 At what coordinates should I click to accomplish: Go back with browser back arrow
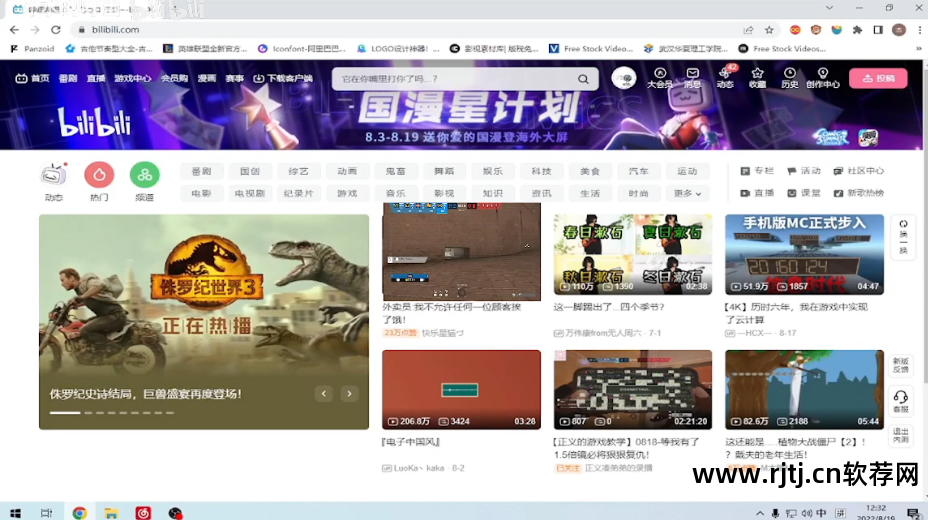pos(14,30)
